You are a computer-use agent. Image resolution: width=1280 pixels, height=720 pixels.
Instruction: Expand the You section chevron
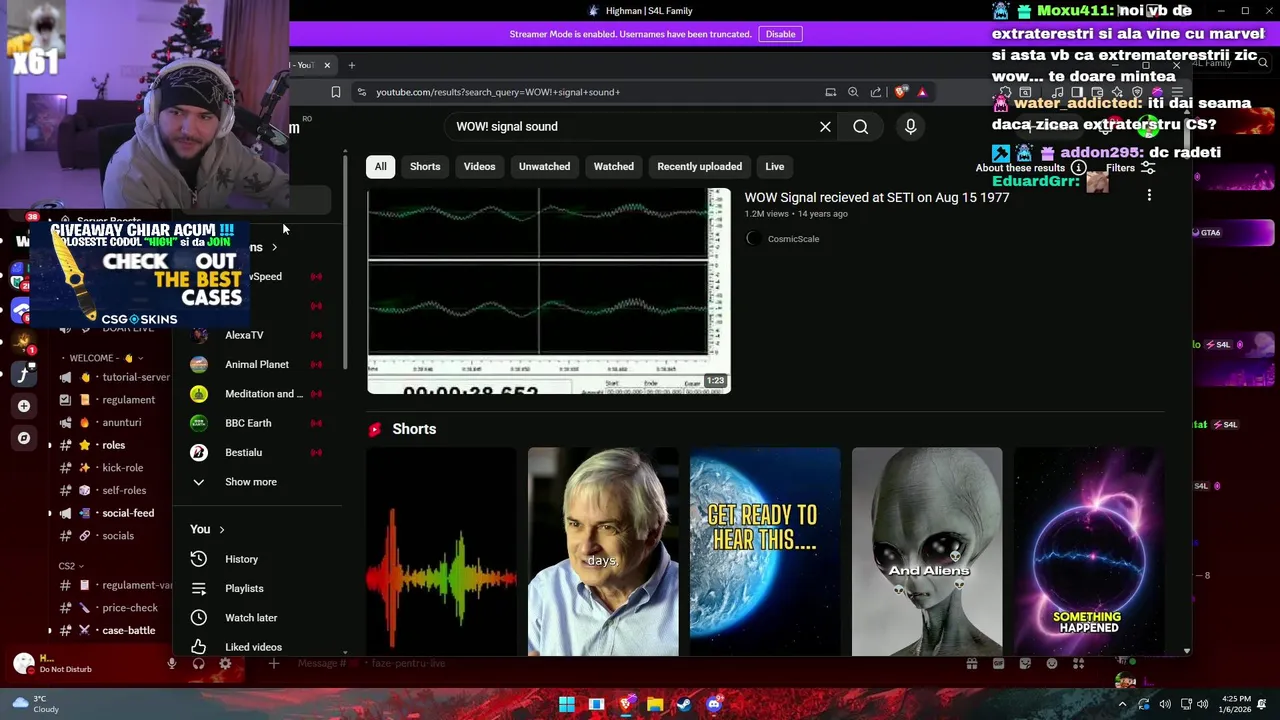click(x=222, y=530)
